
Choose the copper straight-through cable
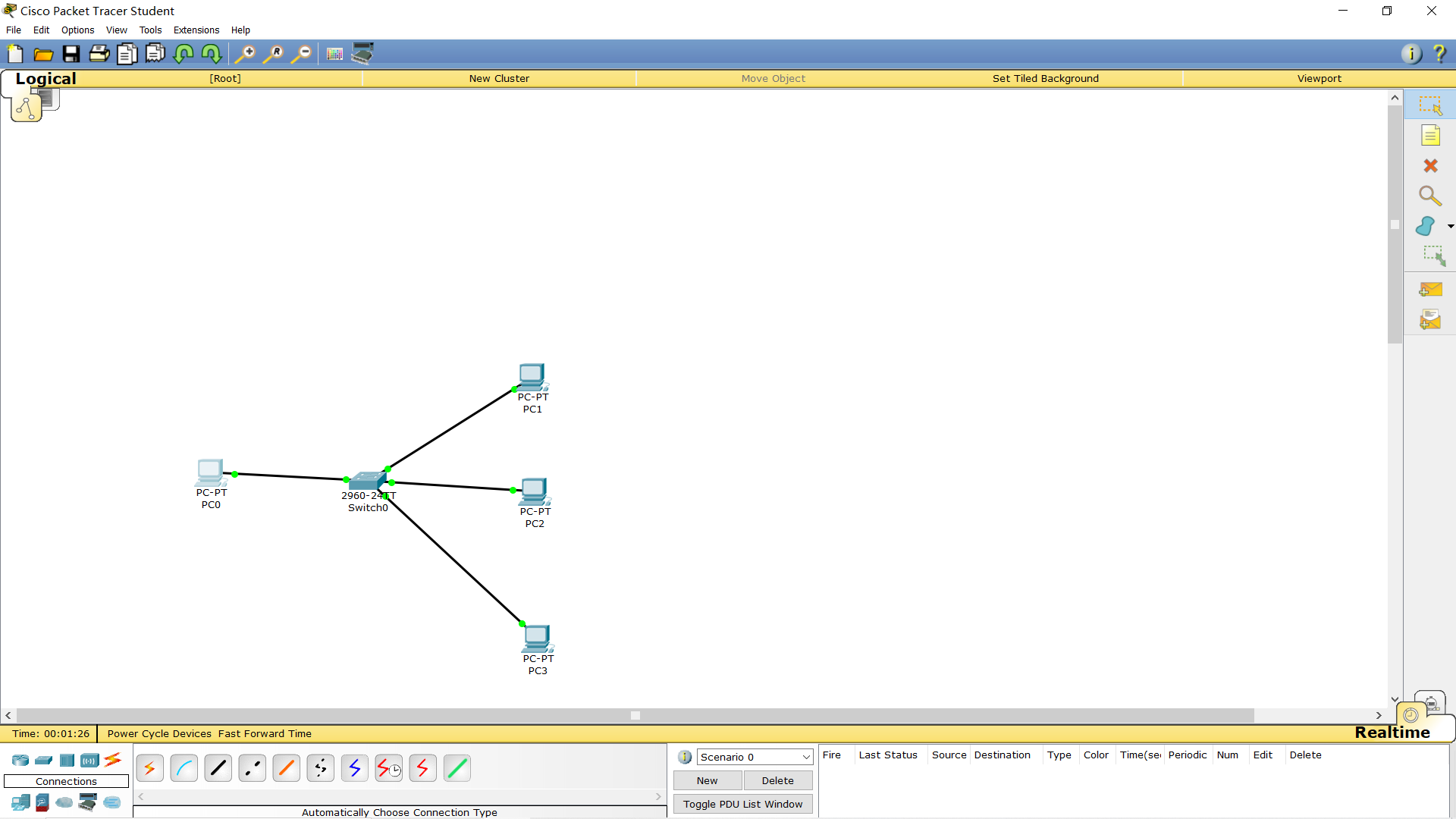pos(218,768)
